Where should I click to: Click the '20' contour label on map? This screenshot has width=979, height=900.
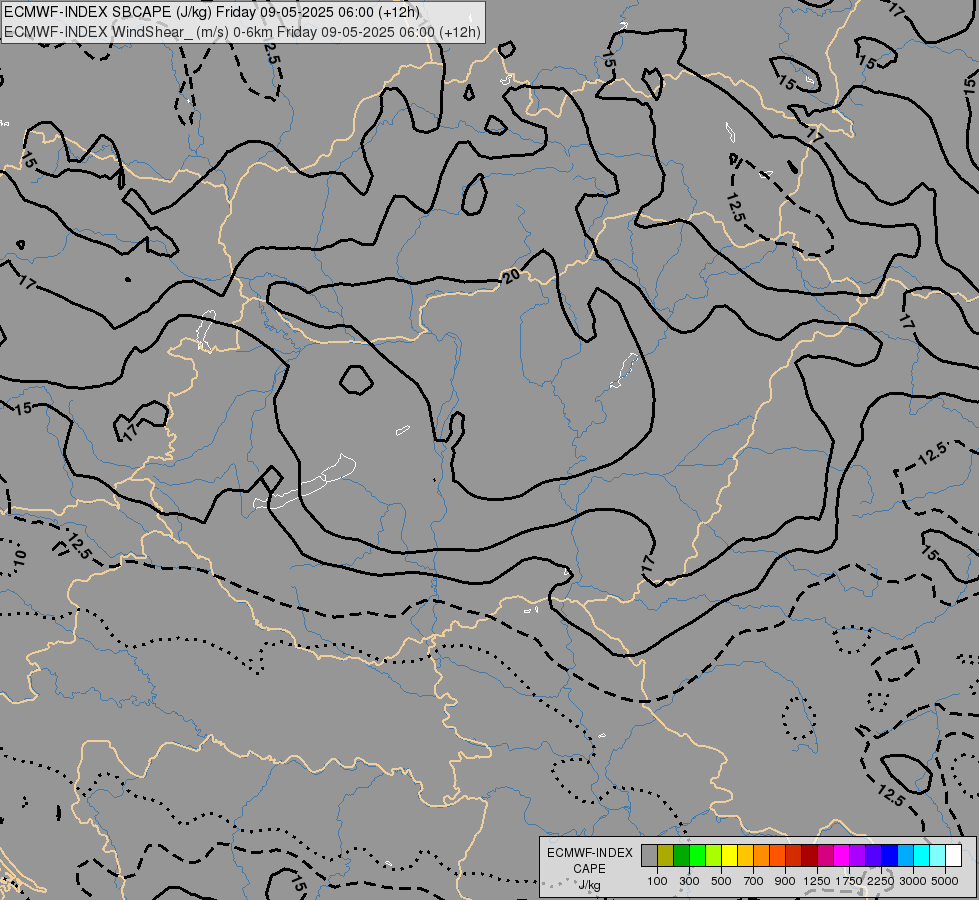click(x=511, y=275)
